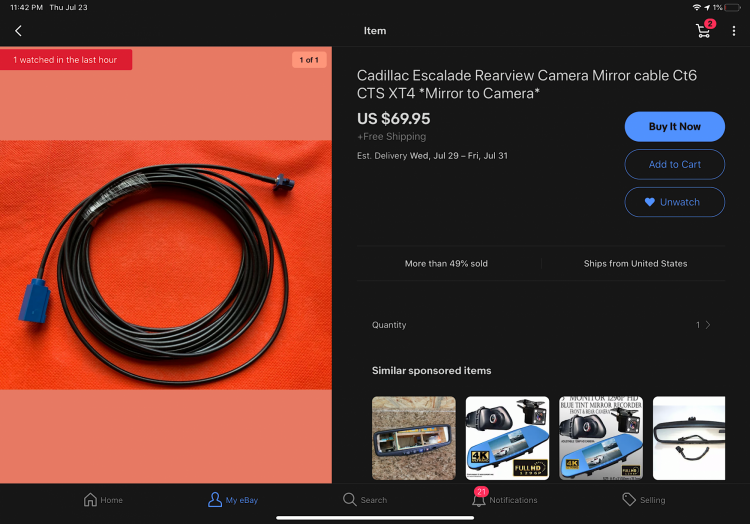
Task: Click the Buy It Now button
Action: point(674,126)
